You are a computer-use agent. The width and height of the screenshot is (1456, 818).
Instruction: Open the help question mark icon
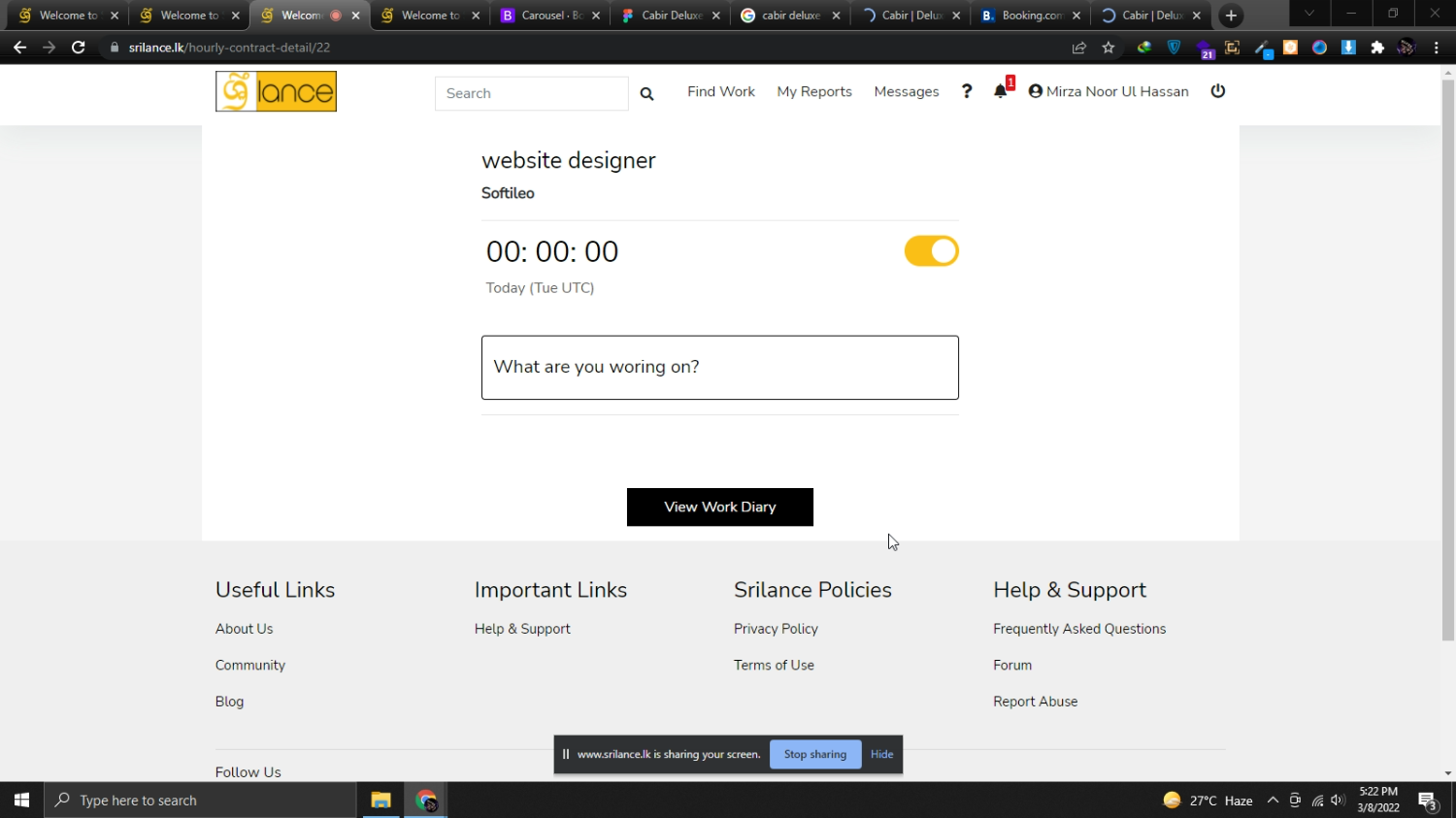tap(967, 91)
